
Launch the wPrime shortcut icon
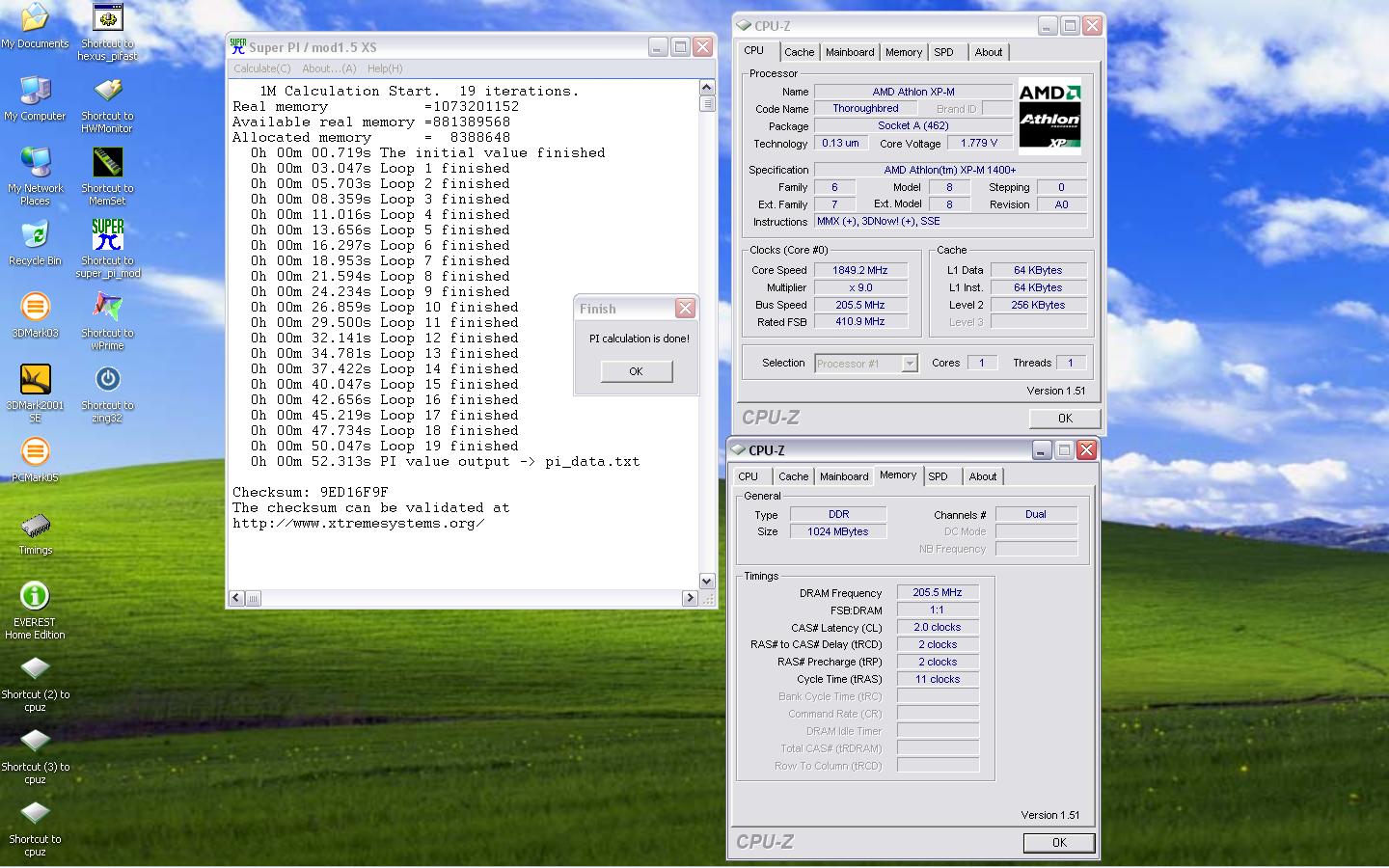[x=108, y=308]
